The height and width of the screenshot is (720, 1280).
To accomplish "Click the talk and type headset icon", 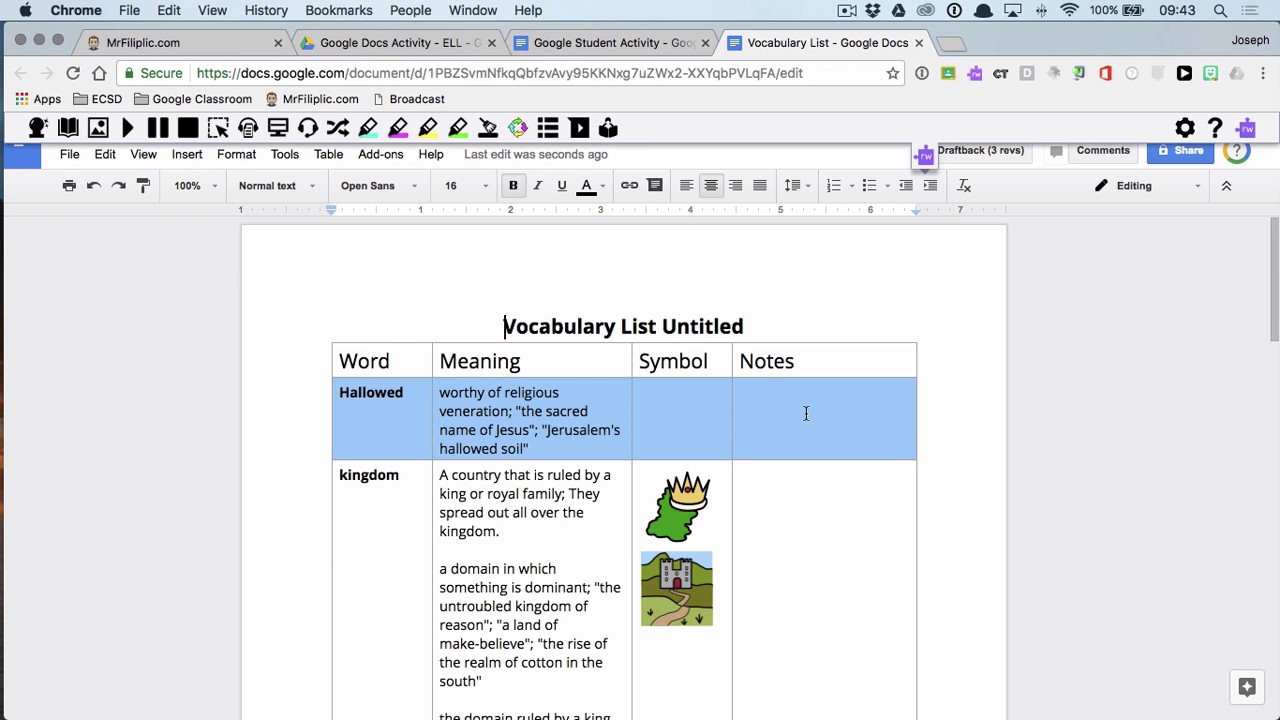I will (308, 128).
